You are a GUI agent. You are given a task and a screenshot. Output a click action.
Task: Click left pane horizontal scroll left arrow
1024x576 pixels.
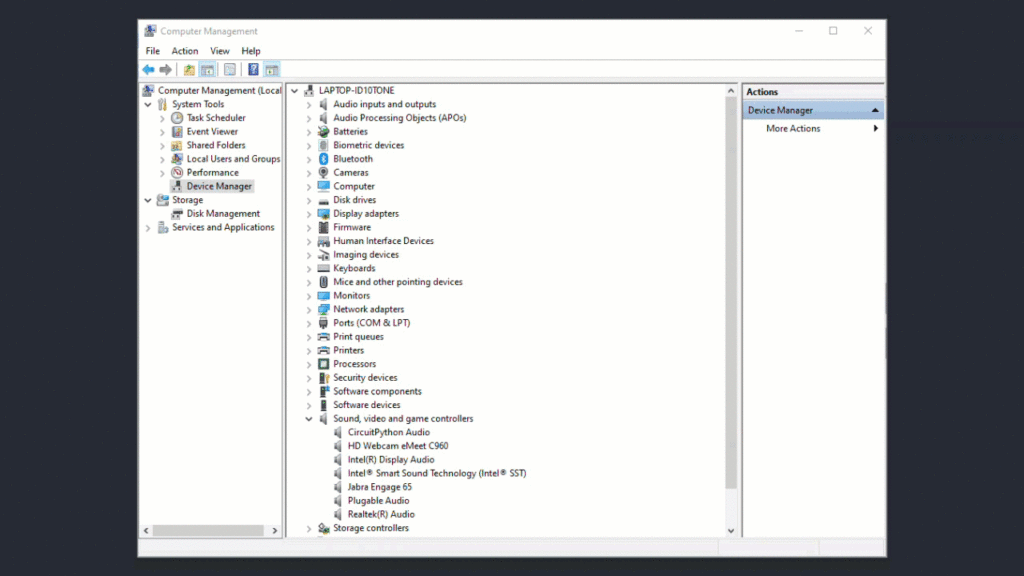point(146,531)
